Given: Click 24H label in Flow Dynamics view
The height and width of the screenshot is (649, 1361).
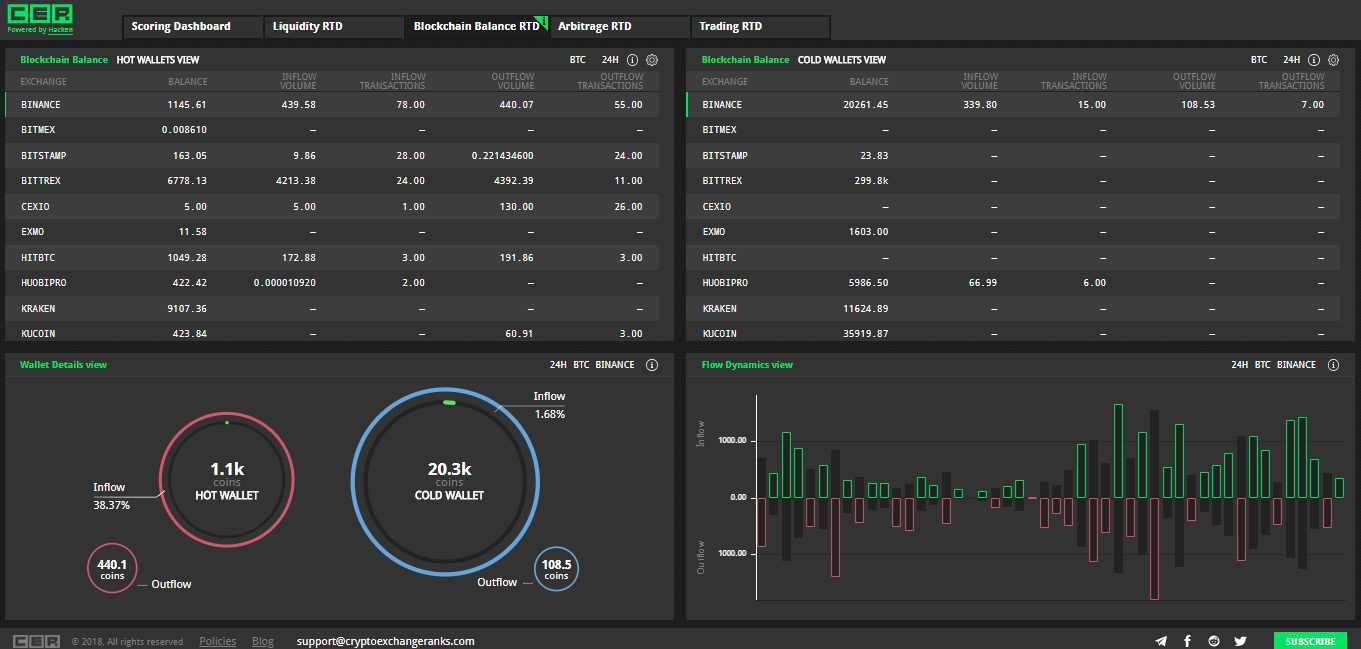Looking at the screenshot, I should tap(1240, 365).
